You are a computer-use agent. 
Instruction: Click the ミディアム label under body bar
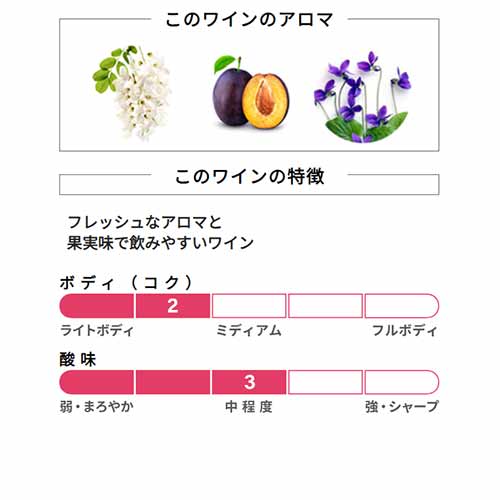[x=249, y=330]
